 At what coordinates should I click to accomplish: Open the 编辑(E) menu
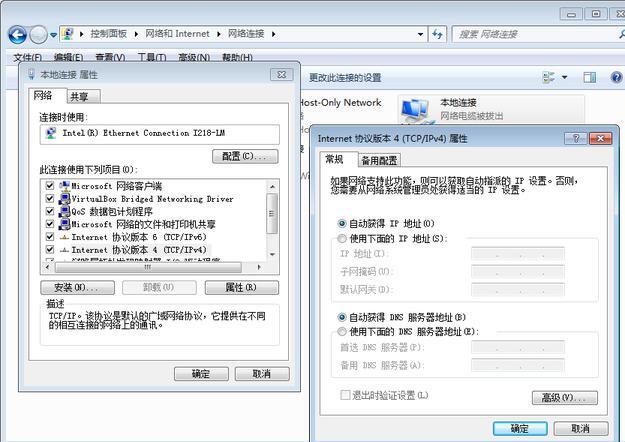(x=68, y=57)
